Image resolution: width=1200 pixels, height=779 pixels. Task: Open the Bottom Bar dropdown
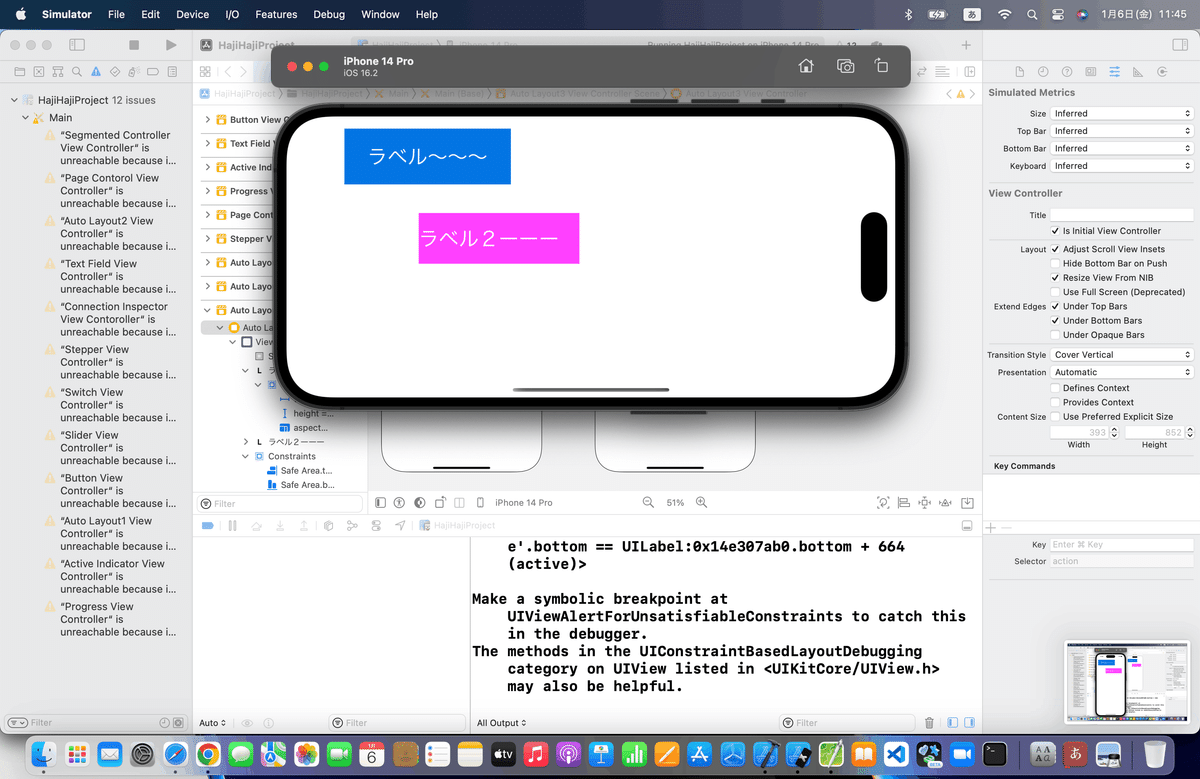tap(1122, 148)
